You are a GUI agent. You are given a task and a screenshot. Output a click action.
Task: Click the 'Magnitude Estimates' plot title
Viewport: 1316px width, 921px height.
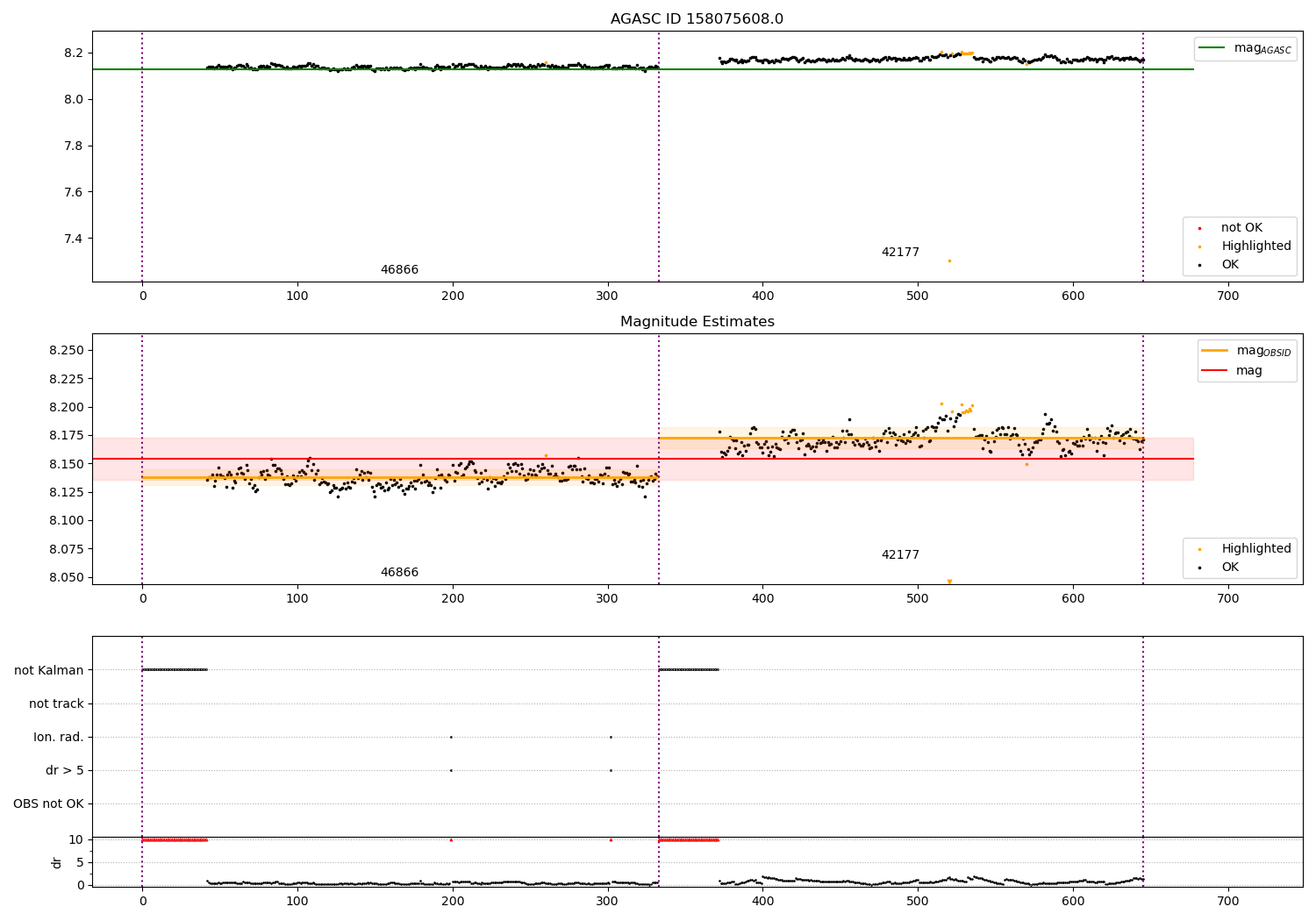pyautogui.click(x=697, y=322)
